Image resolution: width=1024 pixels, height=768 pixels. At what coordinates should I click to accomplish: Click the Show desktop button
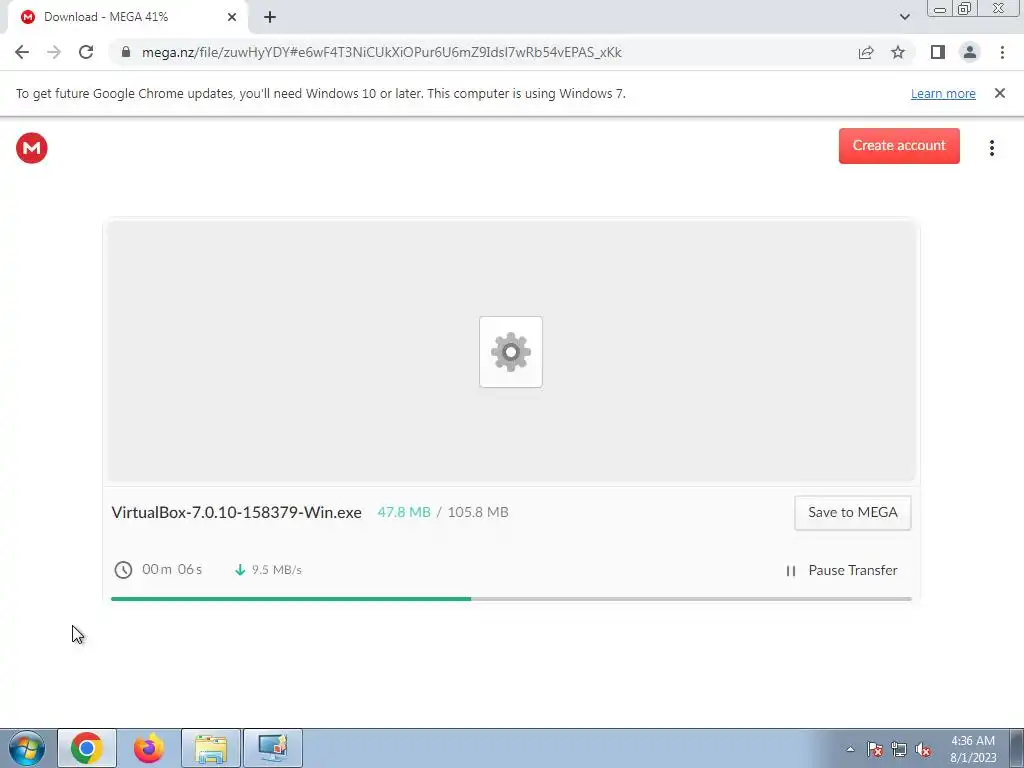click(x=1016, y=748)
